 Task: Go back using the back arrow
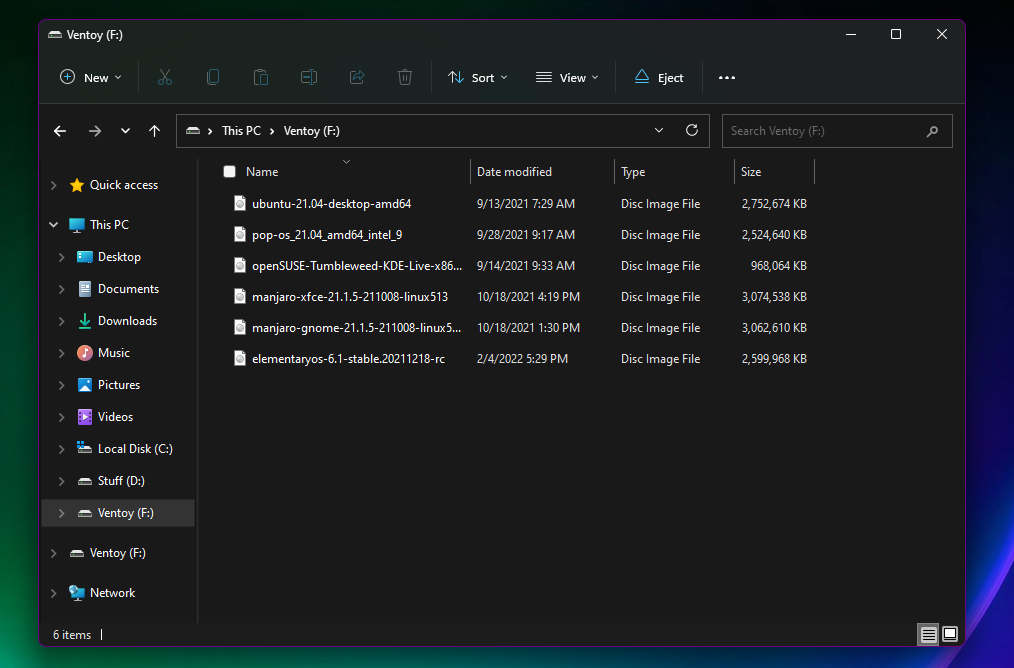pyautogui.click(x=59, y=130)
